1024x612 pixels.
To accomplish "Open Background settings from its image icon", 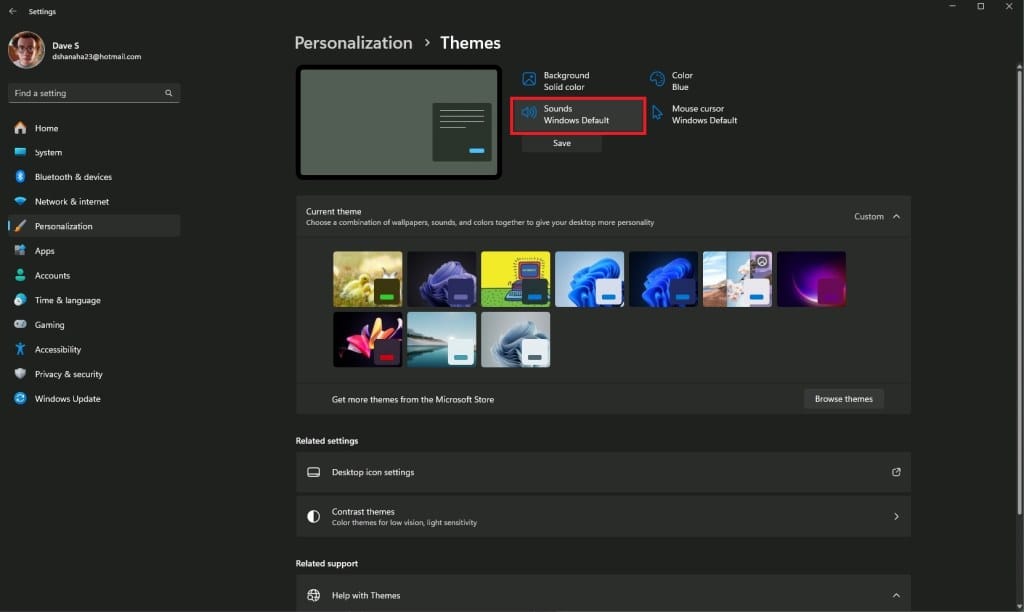I will (529, 80).
